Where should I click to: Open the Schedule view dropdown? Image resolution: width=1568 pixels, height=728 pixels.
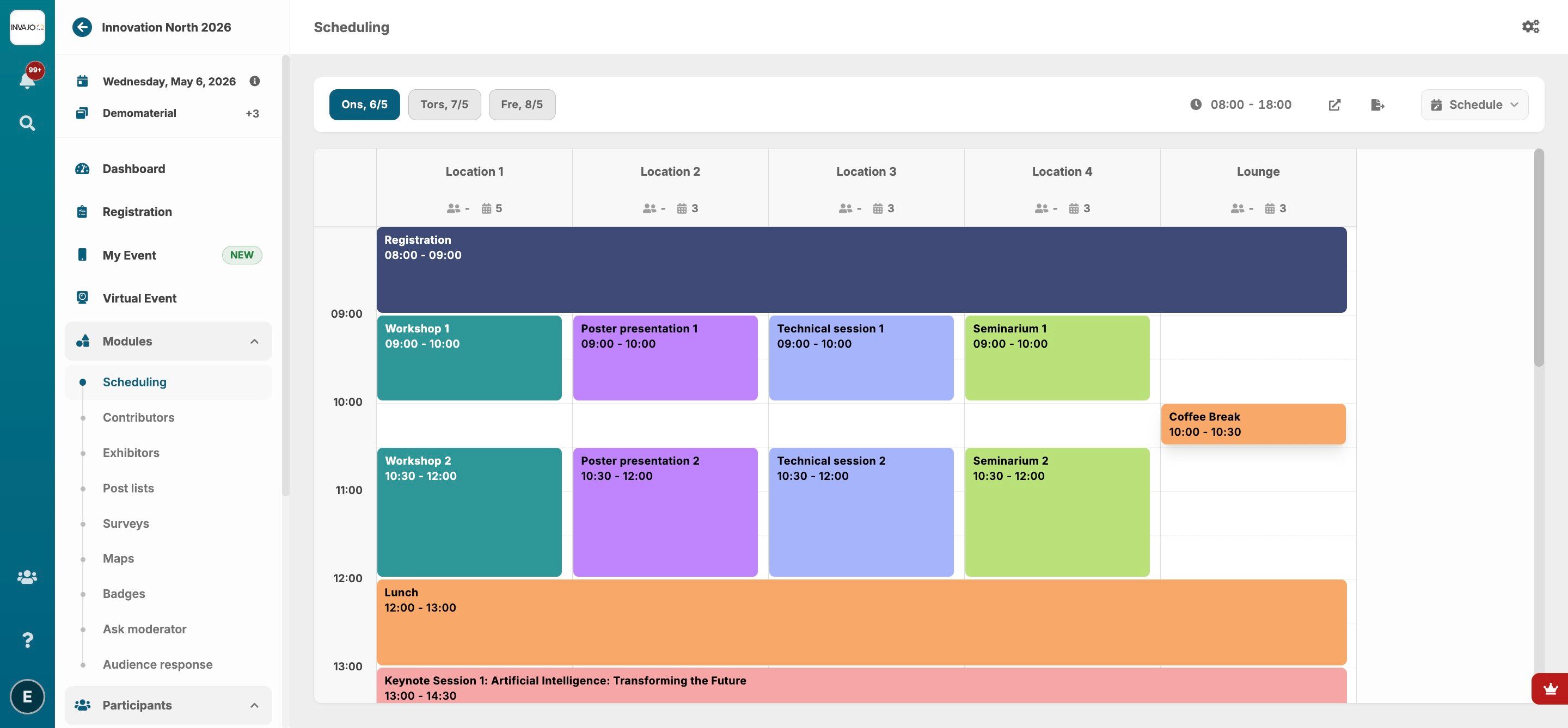pyautogui.click(x=1474, y=104)
